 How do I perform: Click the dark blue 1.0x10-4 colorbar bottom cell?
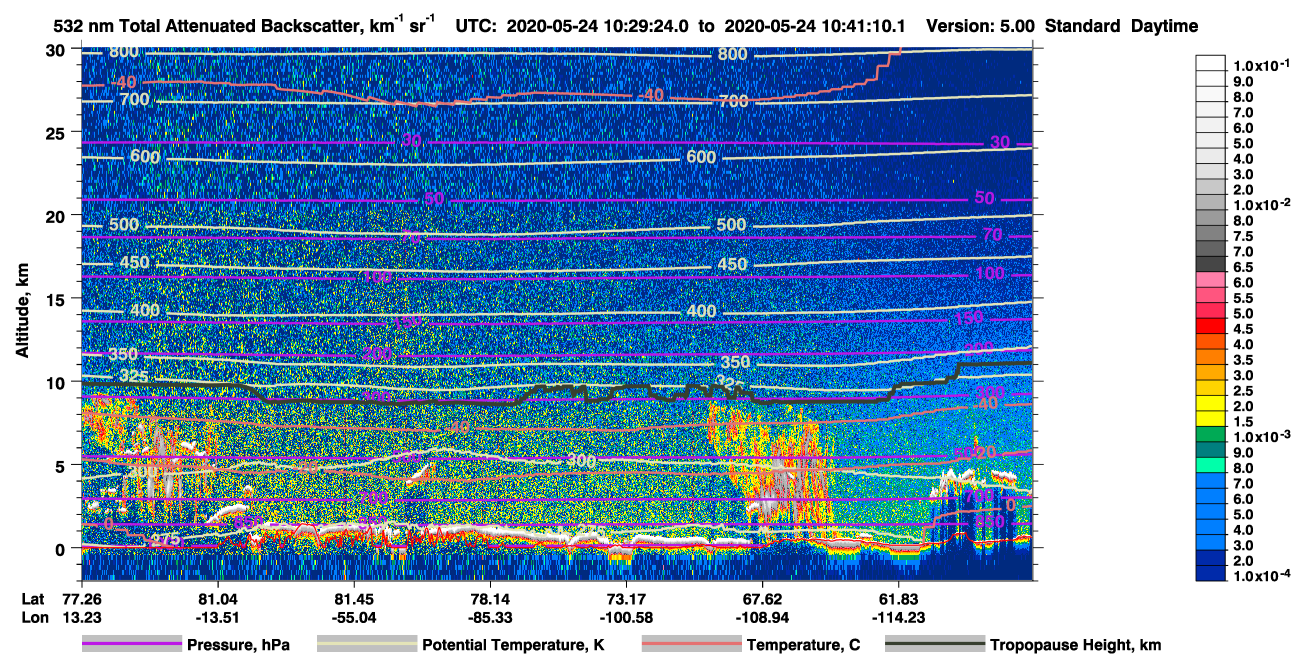click(x=1211, y=574)
